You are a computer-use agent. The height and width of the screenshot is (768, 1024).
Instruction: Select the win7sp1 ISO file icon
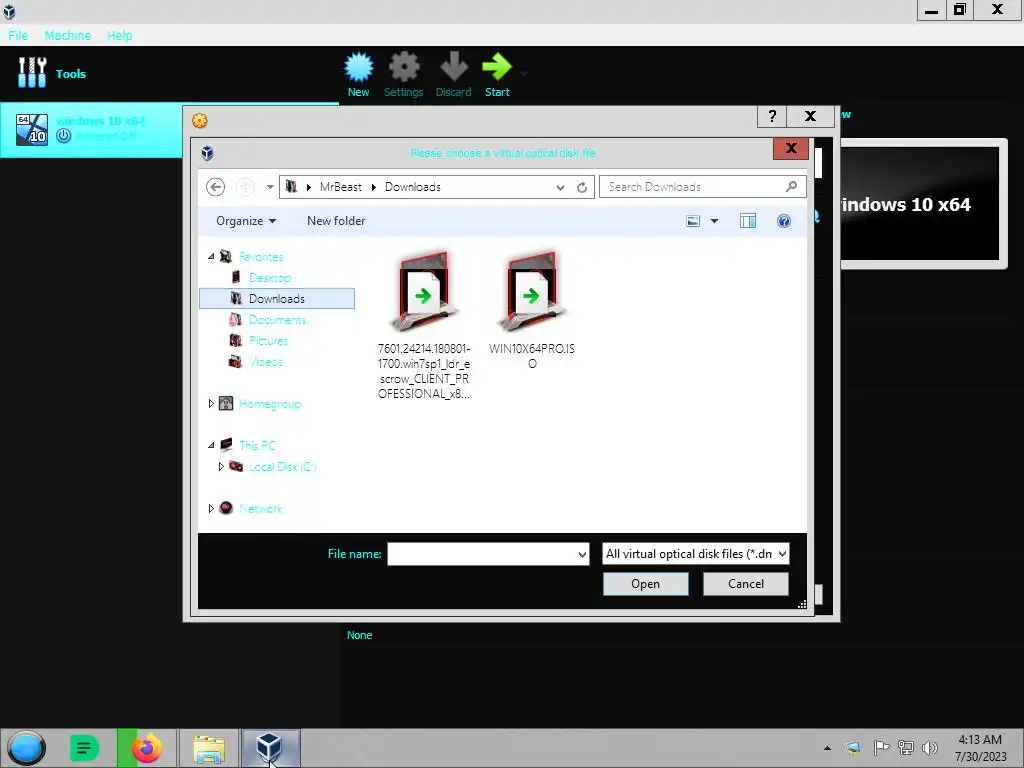click(424, 293)
